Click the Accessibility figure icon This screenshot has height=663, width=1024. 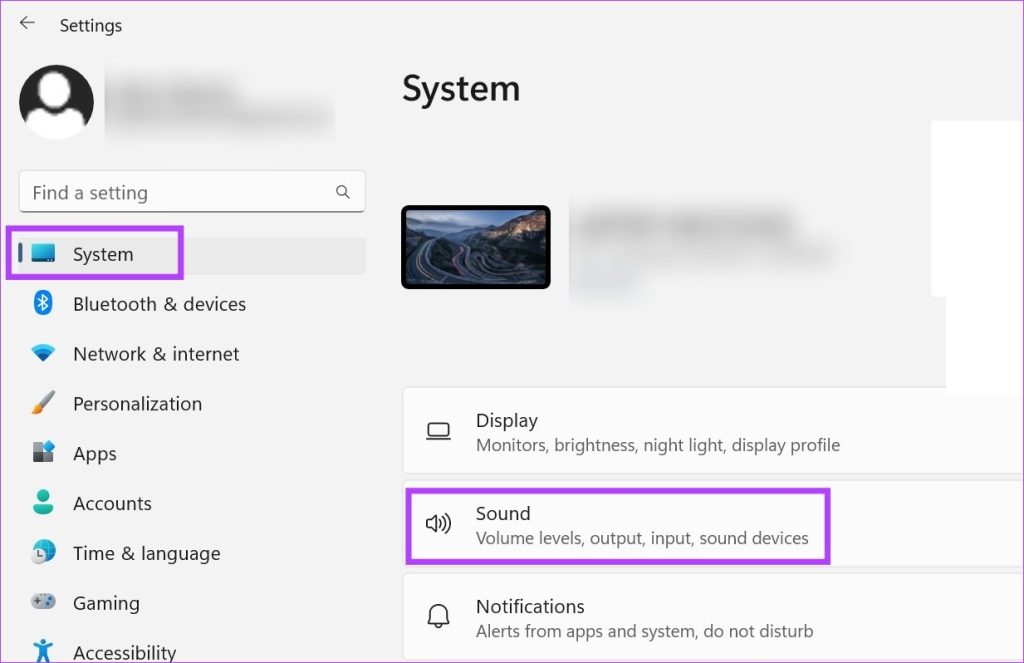[x=44, y=650]
